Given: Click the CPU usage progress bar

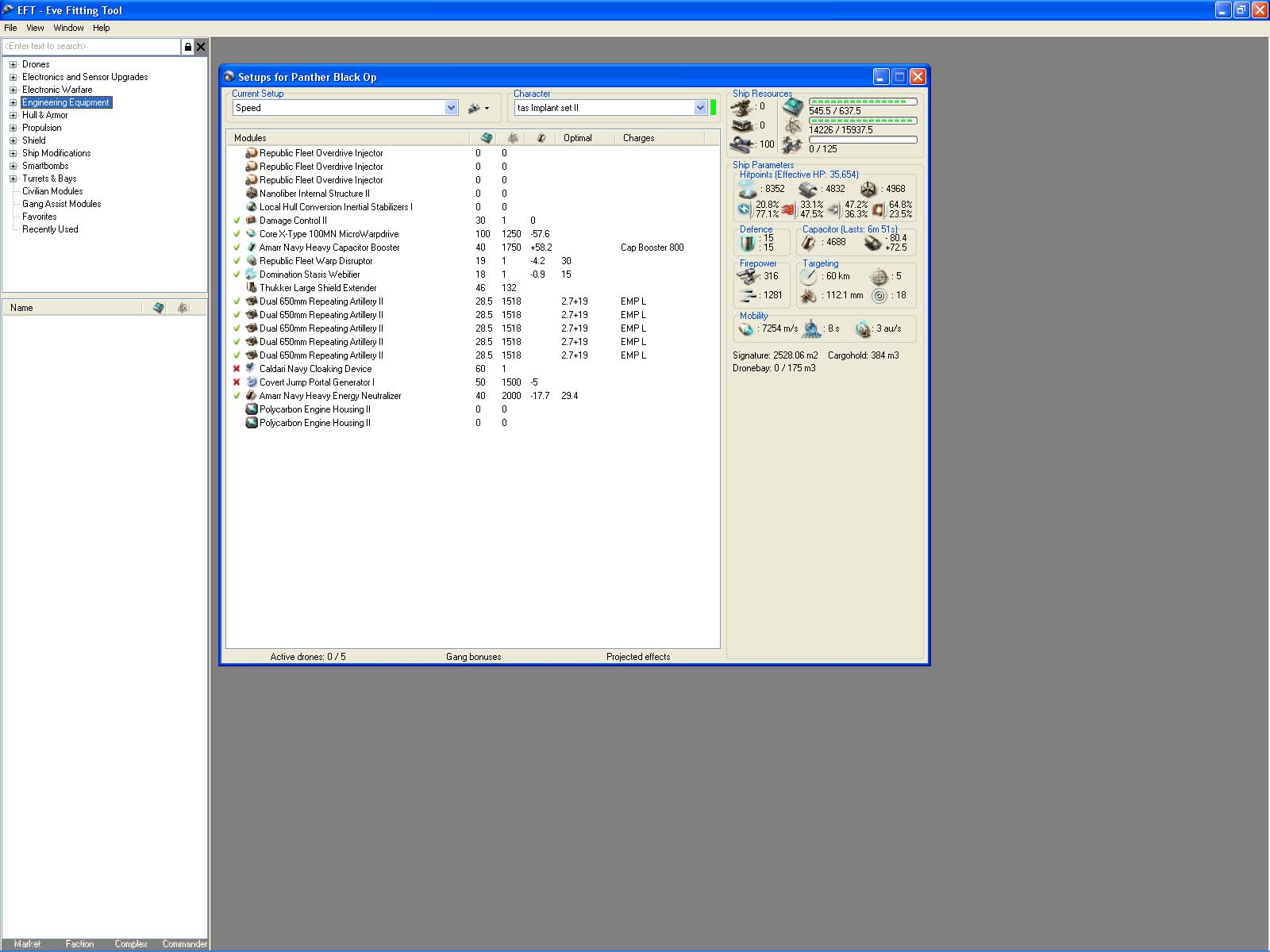Looking at the screenshot, I should tap(863, 102).
